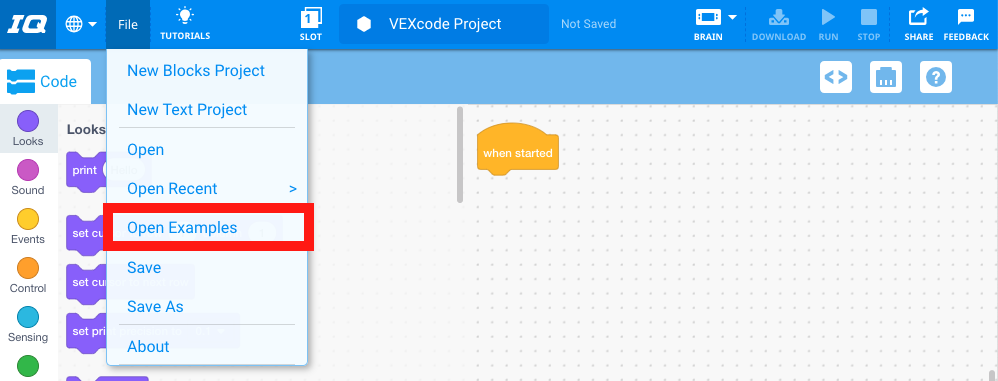The image size is (998, 381).
Task: Show the code viewer angle-brackets icon
Action: click(x=836, y=77)
